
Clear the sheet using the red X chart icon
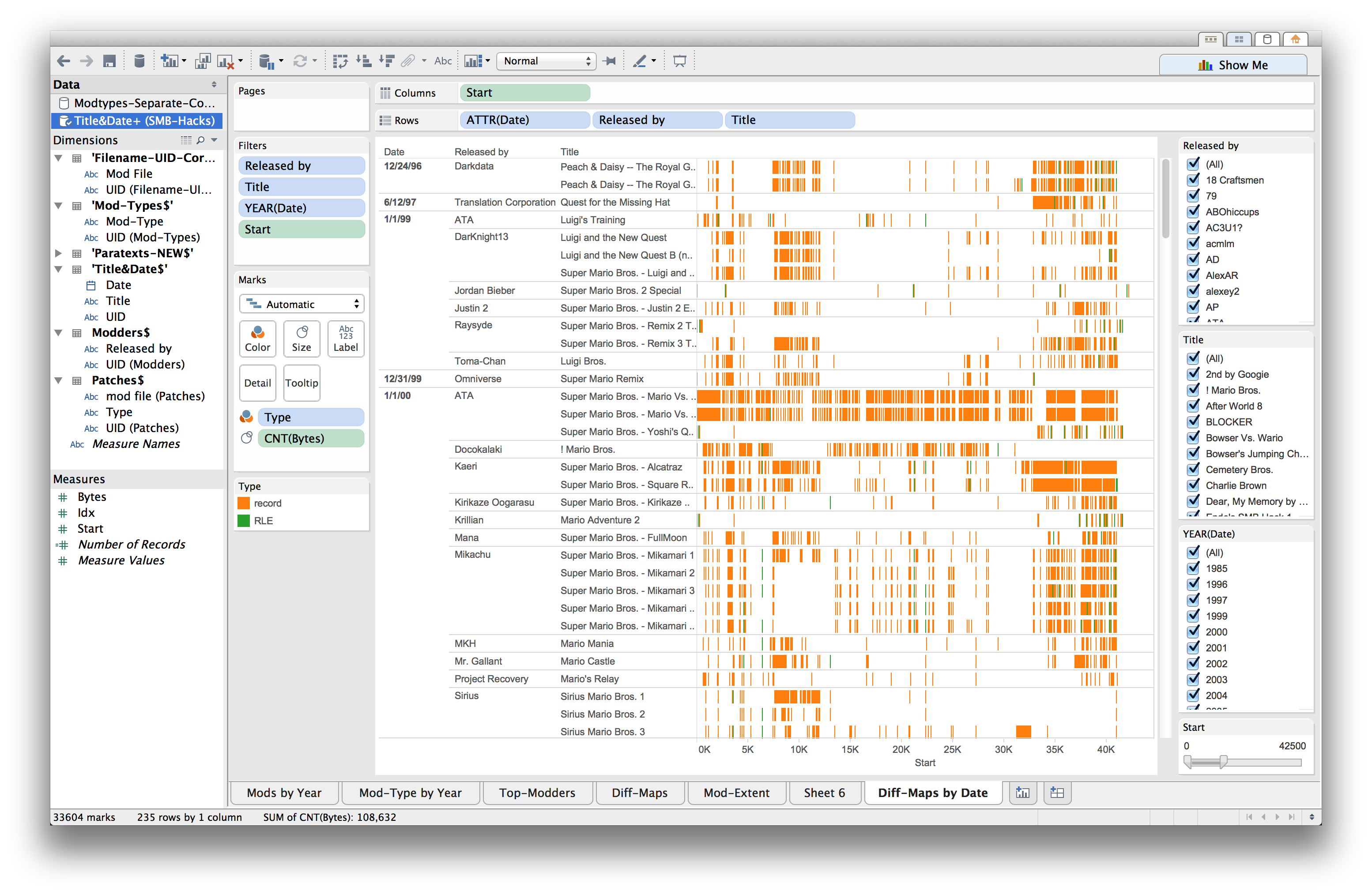coord(226,61)
